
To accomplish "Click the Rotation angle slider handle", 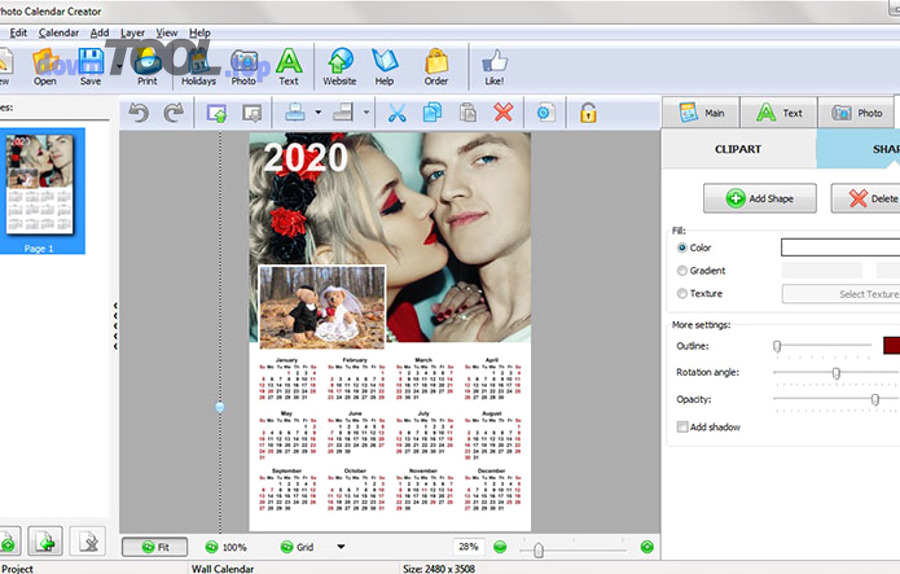I will click(836, 373).
